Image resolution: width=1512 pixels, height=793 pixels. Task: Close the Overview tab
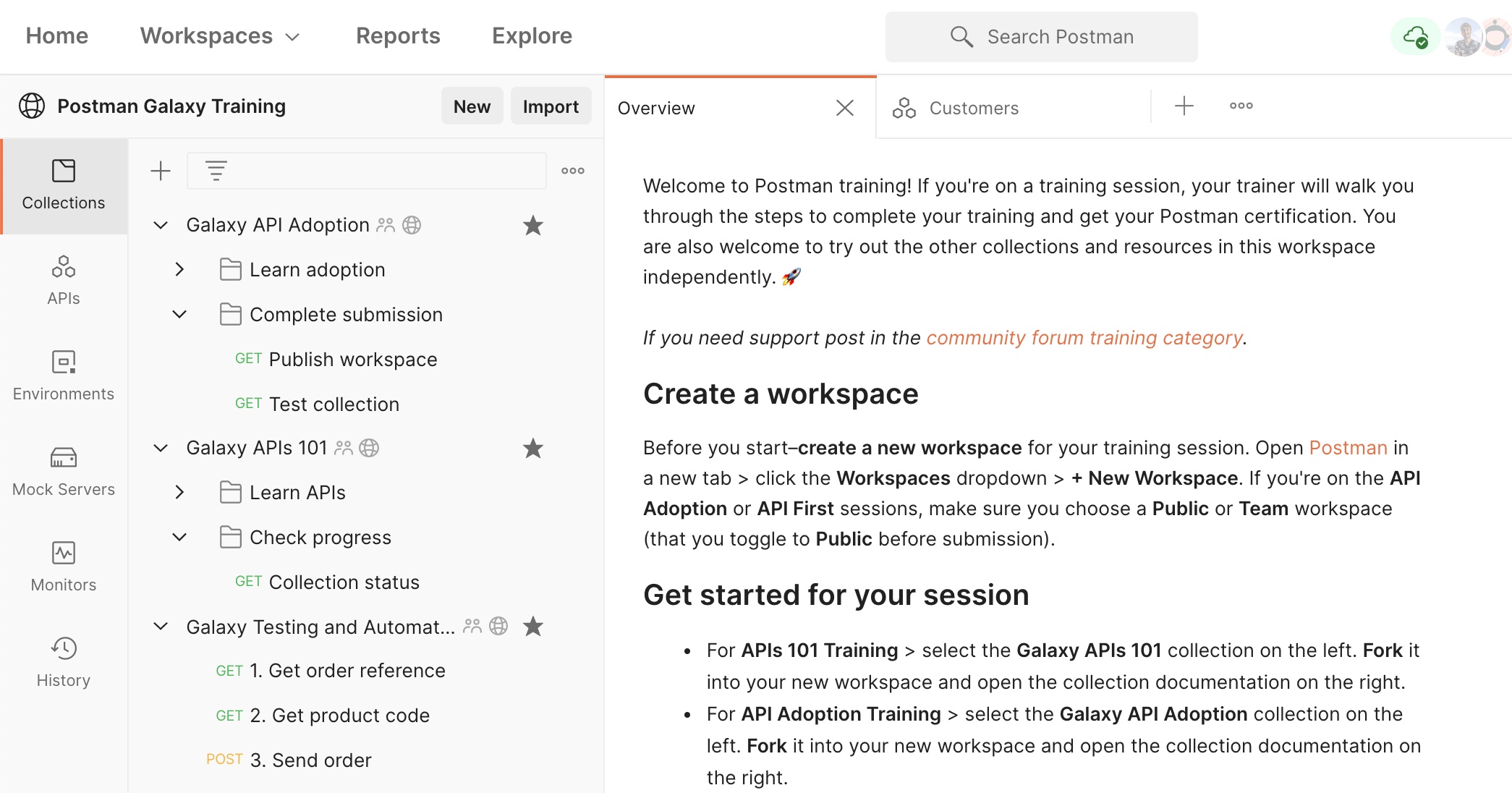click(845, 108)
